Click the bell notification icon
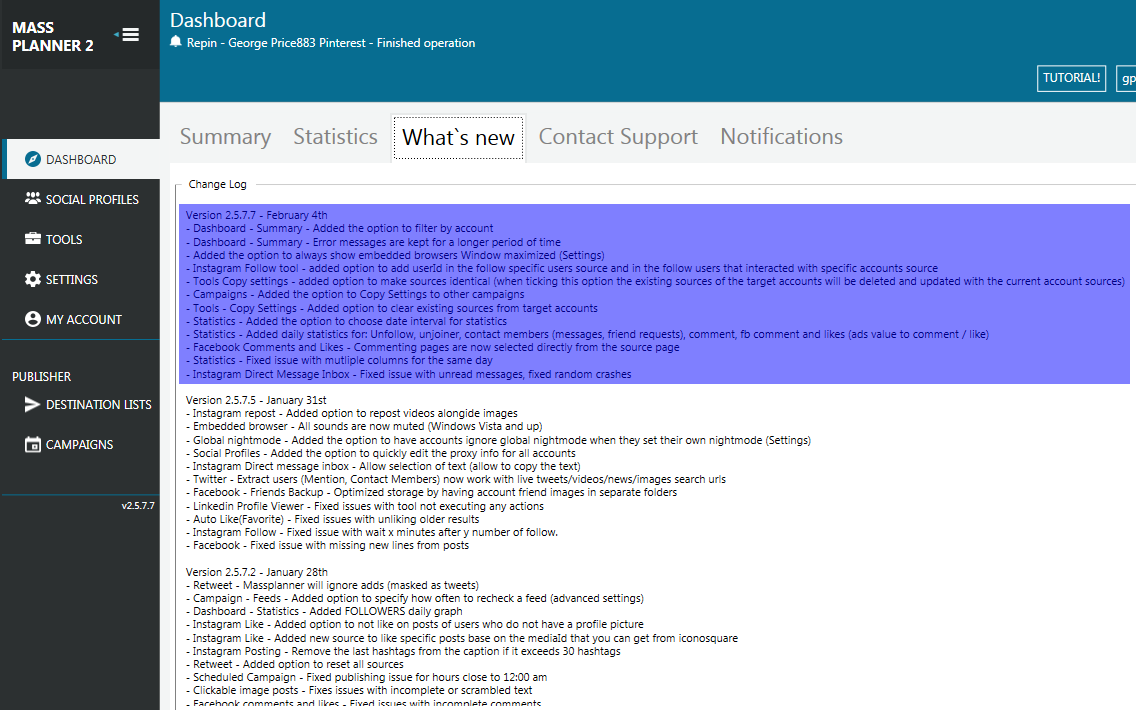This screenshot has width=1136, height=710. pos(176,42)
